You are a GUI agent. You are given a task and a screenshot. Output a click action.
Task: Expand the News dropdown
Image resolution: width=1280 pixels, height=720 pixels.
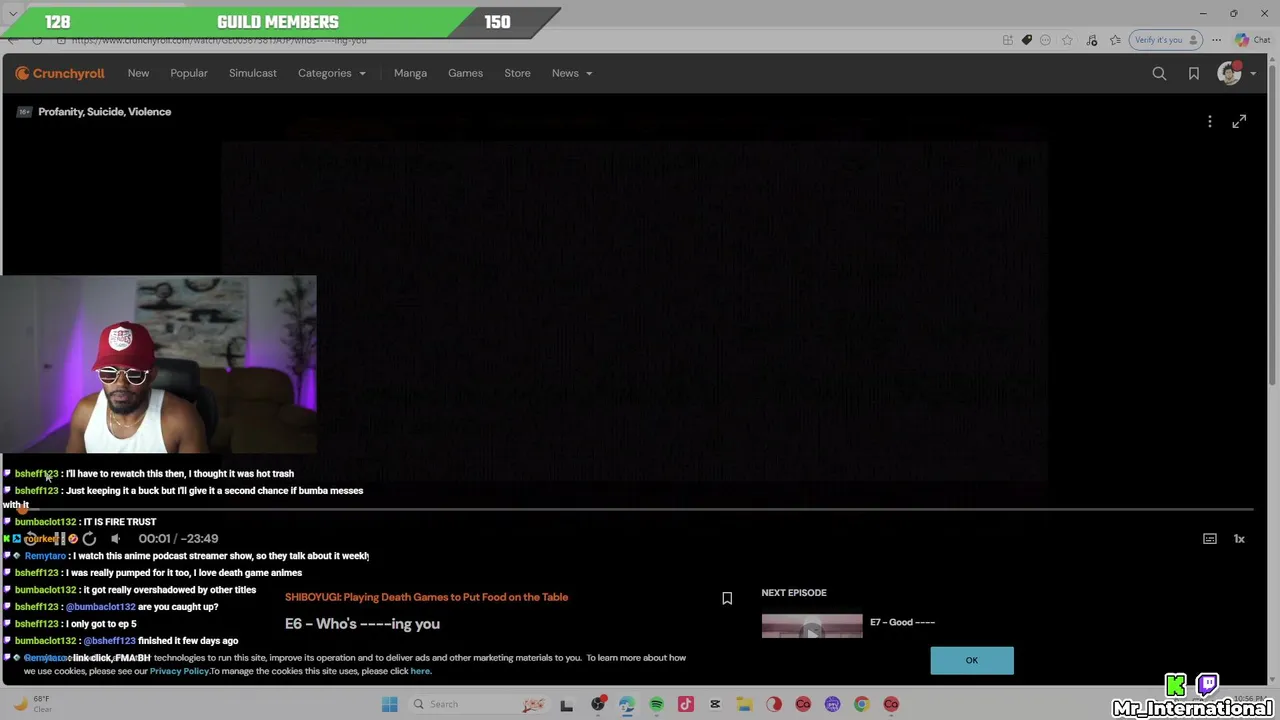(572, 73)
